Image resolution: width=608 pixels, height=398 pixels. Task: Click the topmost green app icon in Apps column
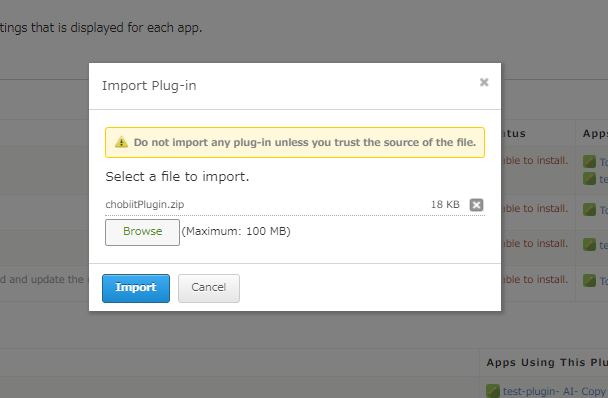[589, 161]
